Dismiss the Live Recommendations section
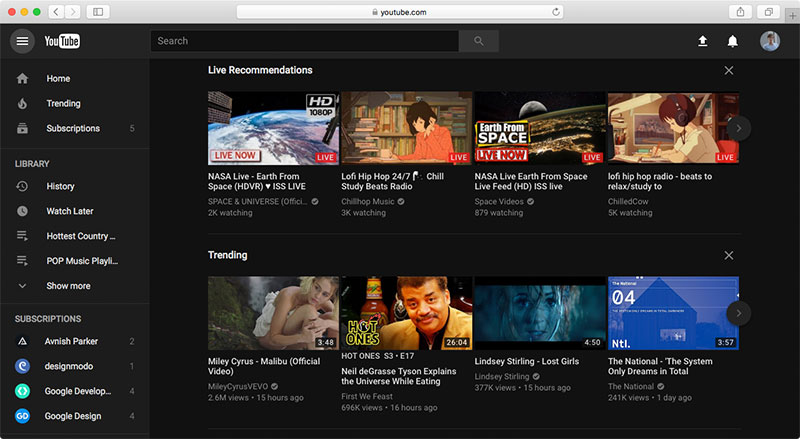This screenshot has height=439, width=800. pos(729,70)
